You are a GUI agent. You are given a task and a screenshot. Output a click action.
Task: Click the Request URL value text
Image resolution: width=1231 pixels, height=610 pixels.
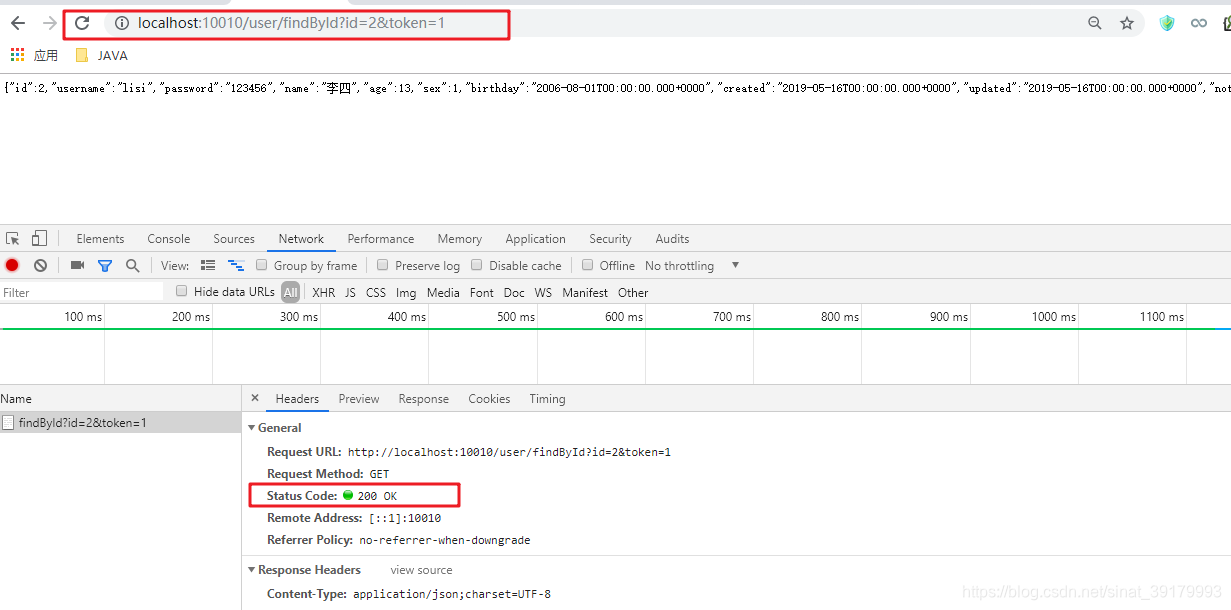pos(509,452)
